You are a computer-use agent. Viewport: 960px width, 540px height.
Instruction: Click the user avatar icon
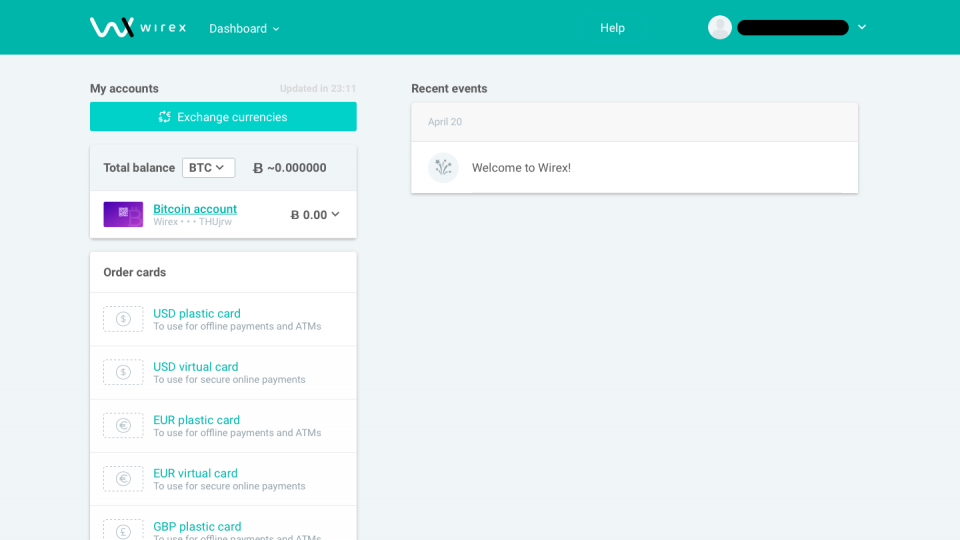point(719,28)
